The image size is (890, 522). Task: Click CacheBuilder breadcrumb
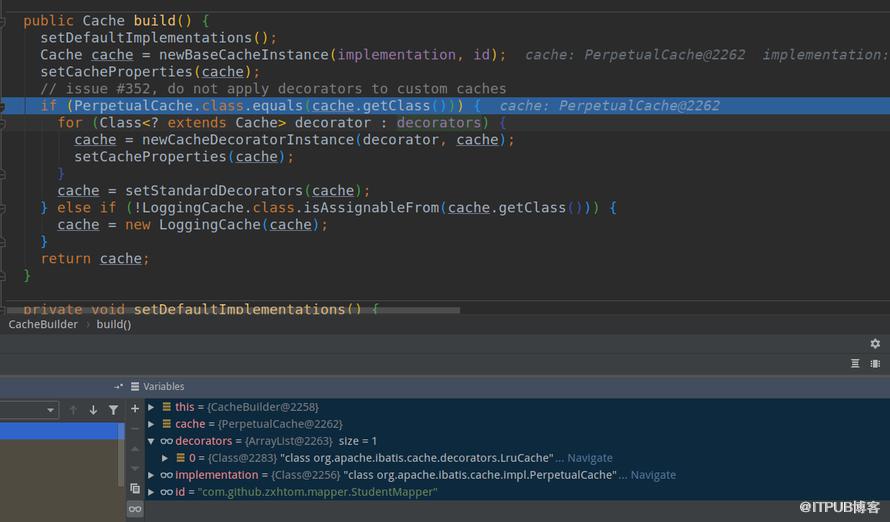pyautogui.click(x=43, y=324)
